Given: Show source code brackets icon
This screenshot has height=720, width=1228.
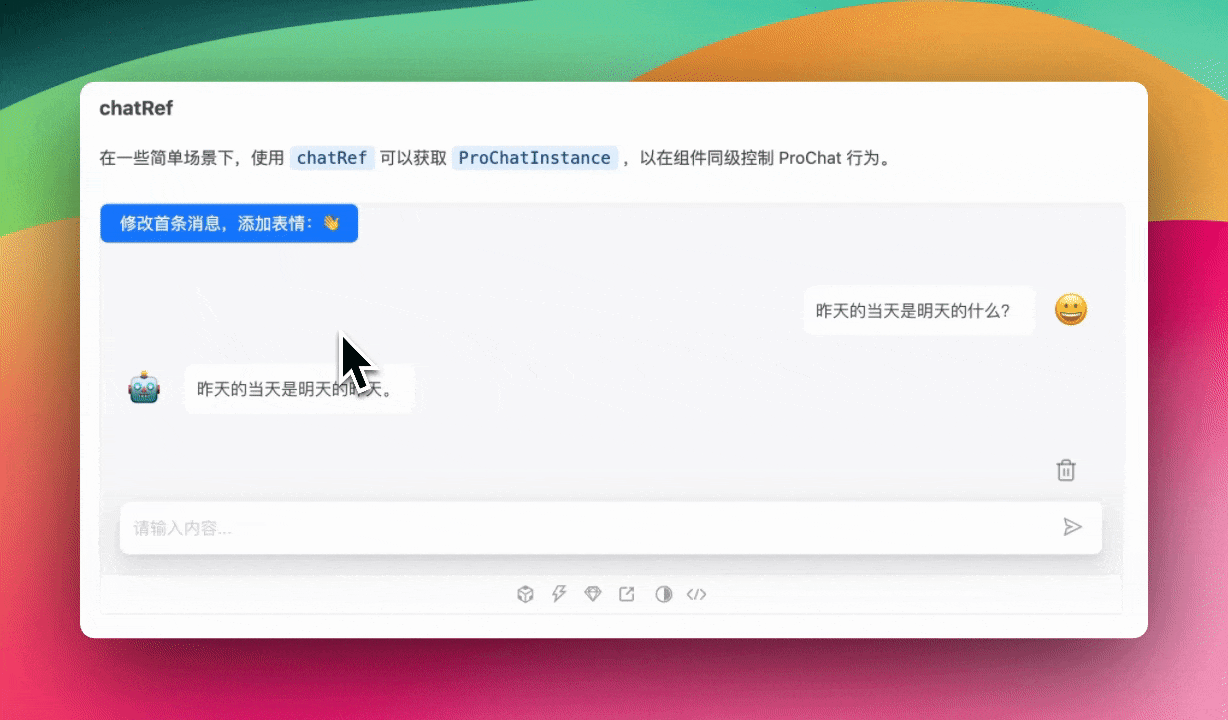Looking at the screenshot, I should 697,594.
